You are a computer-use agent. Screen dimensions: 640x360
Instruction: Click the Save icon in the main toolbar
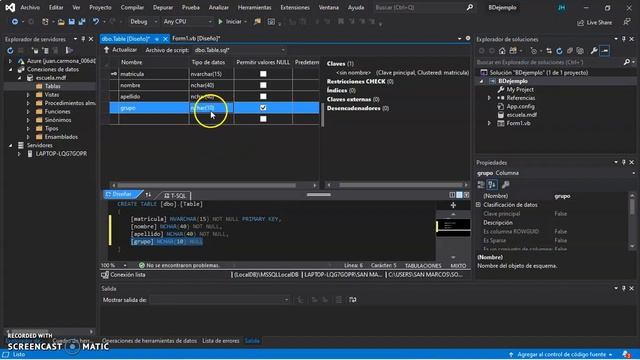tap(71, 22)
